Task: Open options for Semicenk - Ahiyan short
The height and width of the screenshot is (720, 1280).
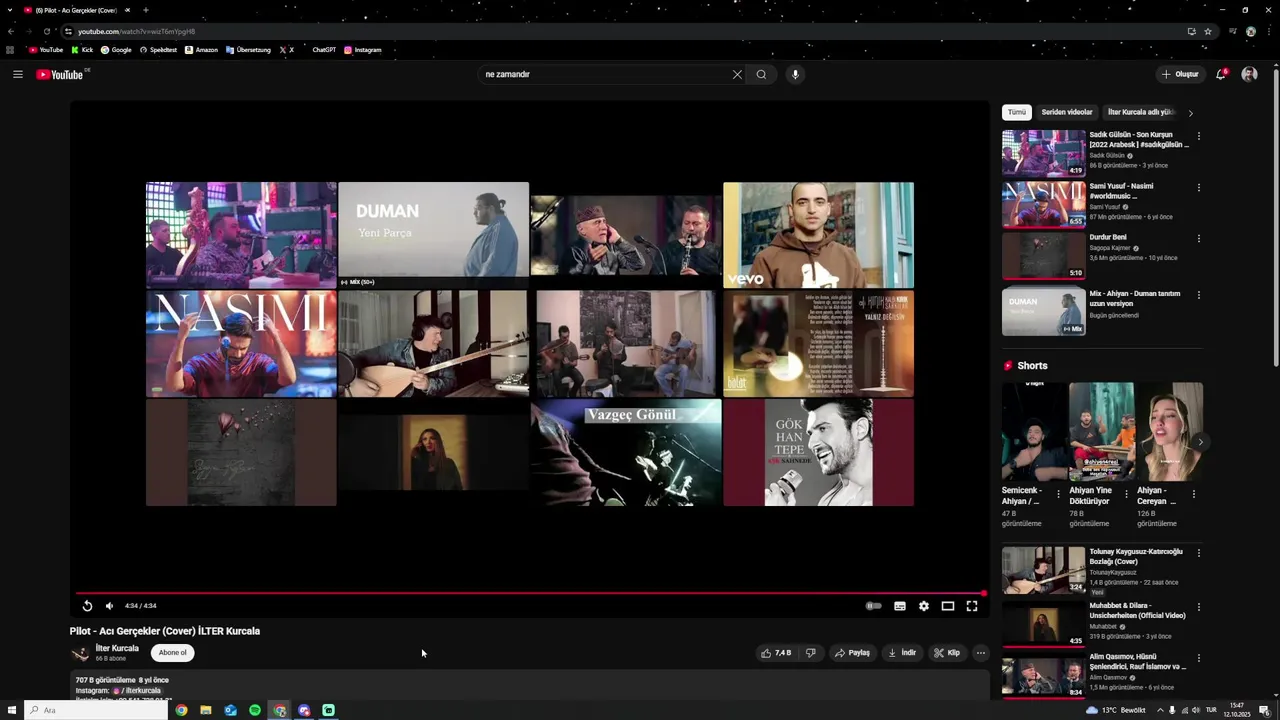Action: click(x=1059, y=494)
